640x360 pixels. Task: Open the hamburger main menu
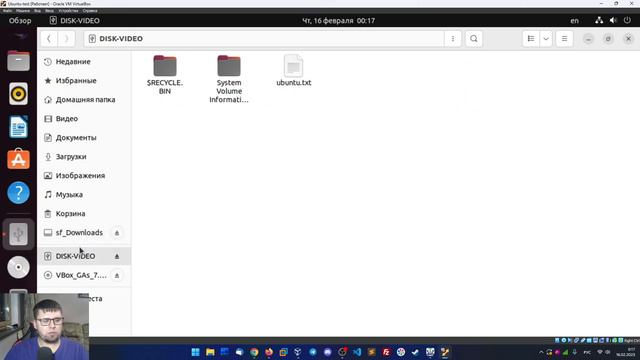click(x=564, y=39)
